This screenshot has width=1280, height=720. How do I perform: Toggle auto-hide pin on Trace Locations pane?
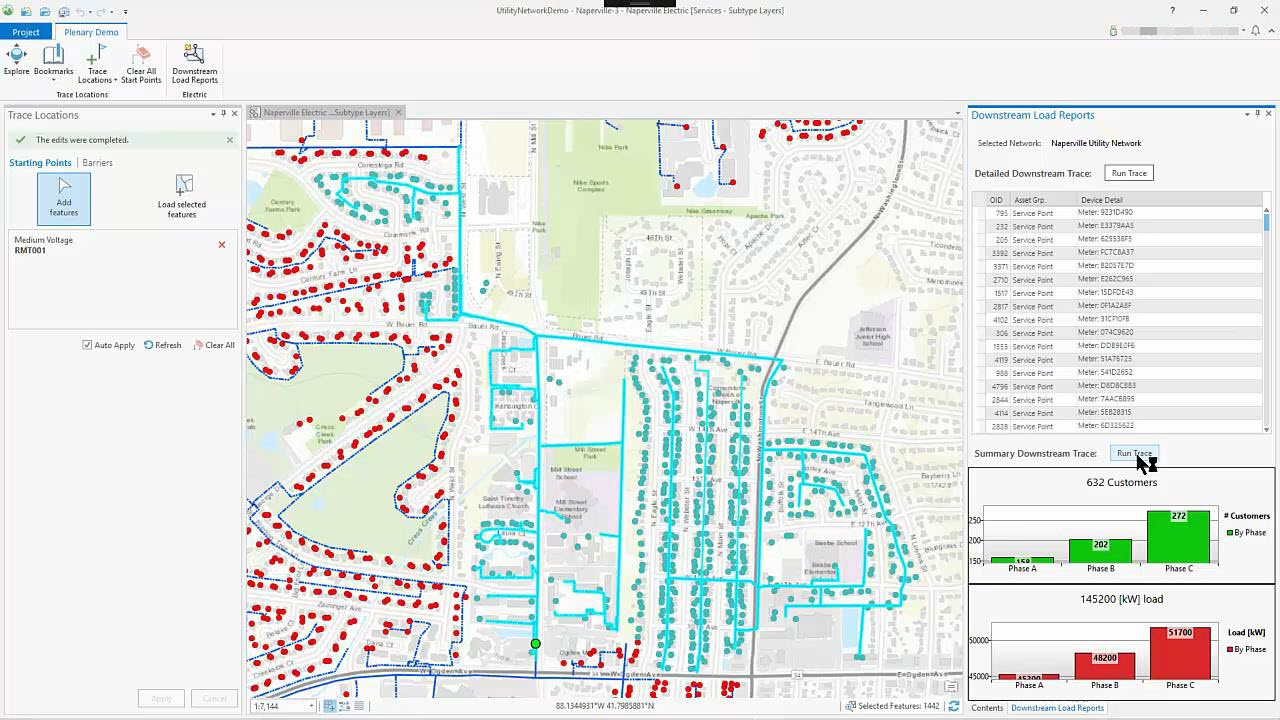tap(224, 114)
